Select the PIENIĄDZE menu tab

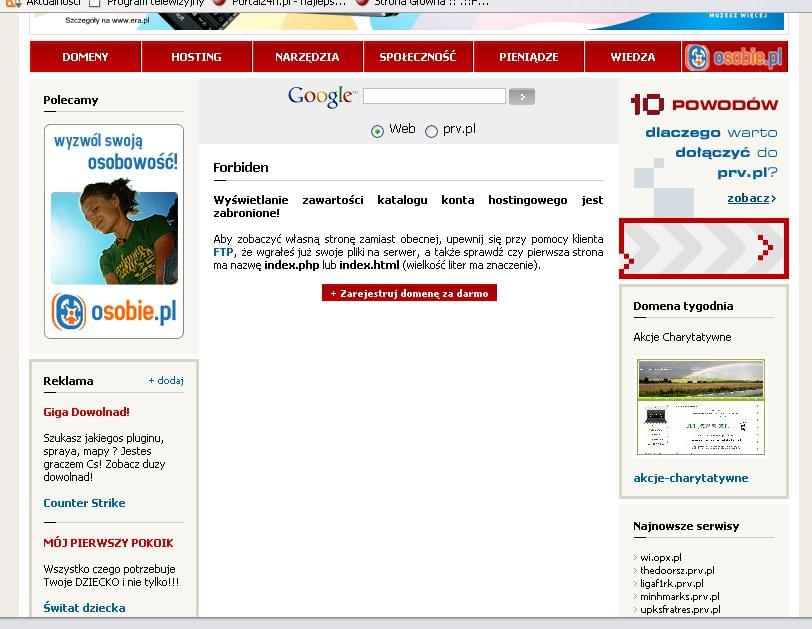click(529, 56)
